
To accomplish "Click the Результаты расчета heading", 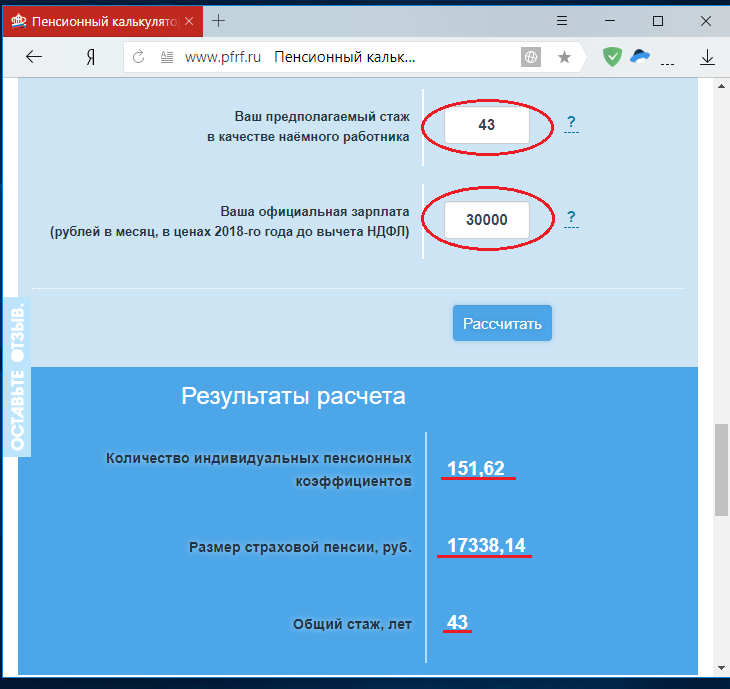I will click(293, 397).
